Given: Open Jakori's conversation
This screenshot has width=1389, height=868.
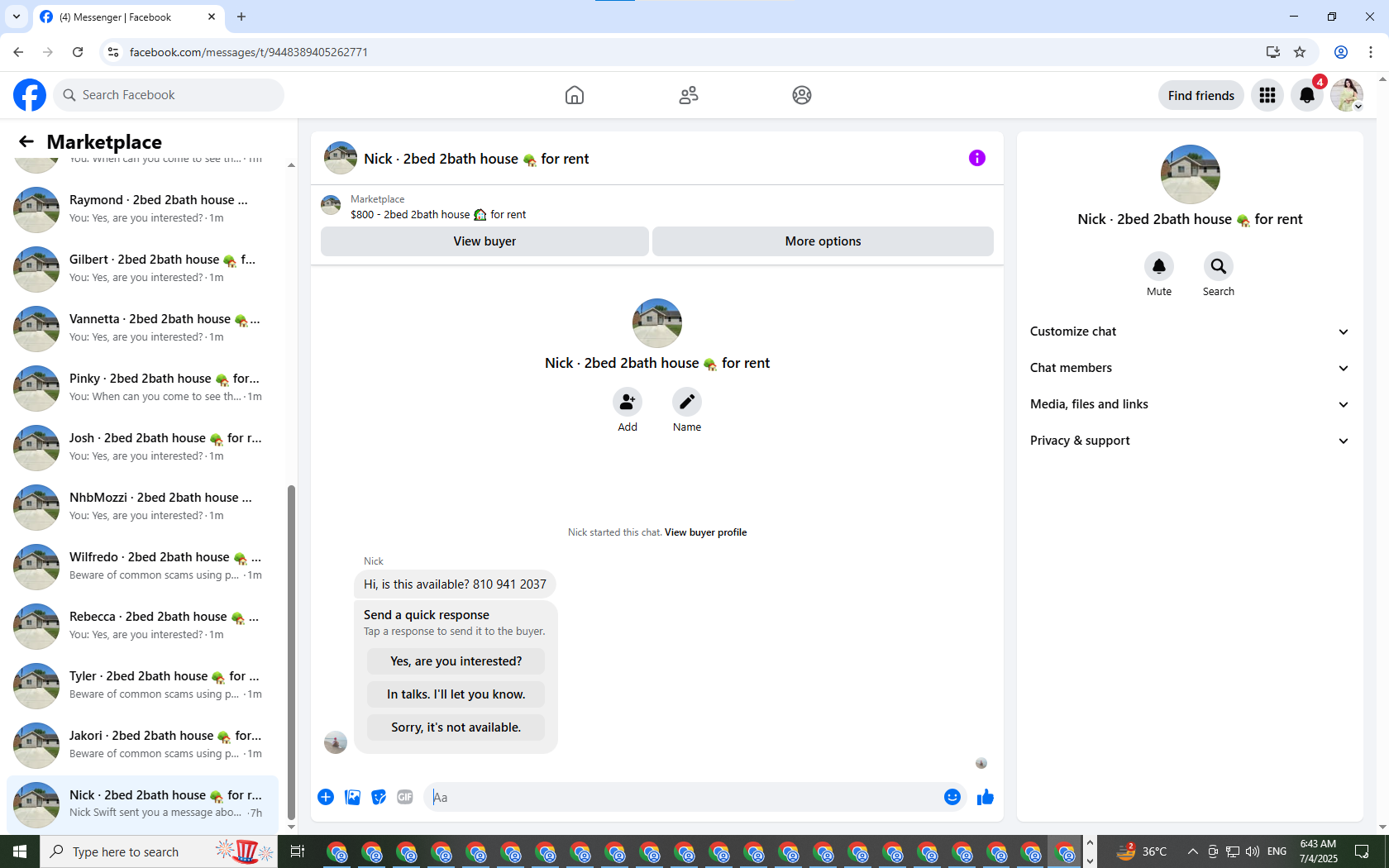Looking at the screenshot, I should [142, 744].
